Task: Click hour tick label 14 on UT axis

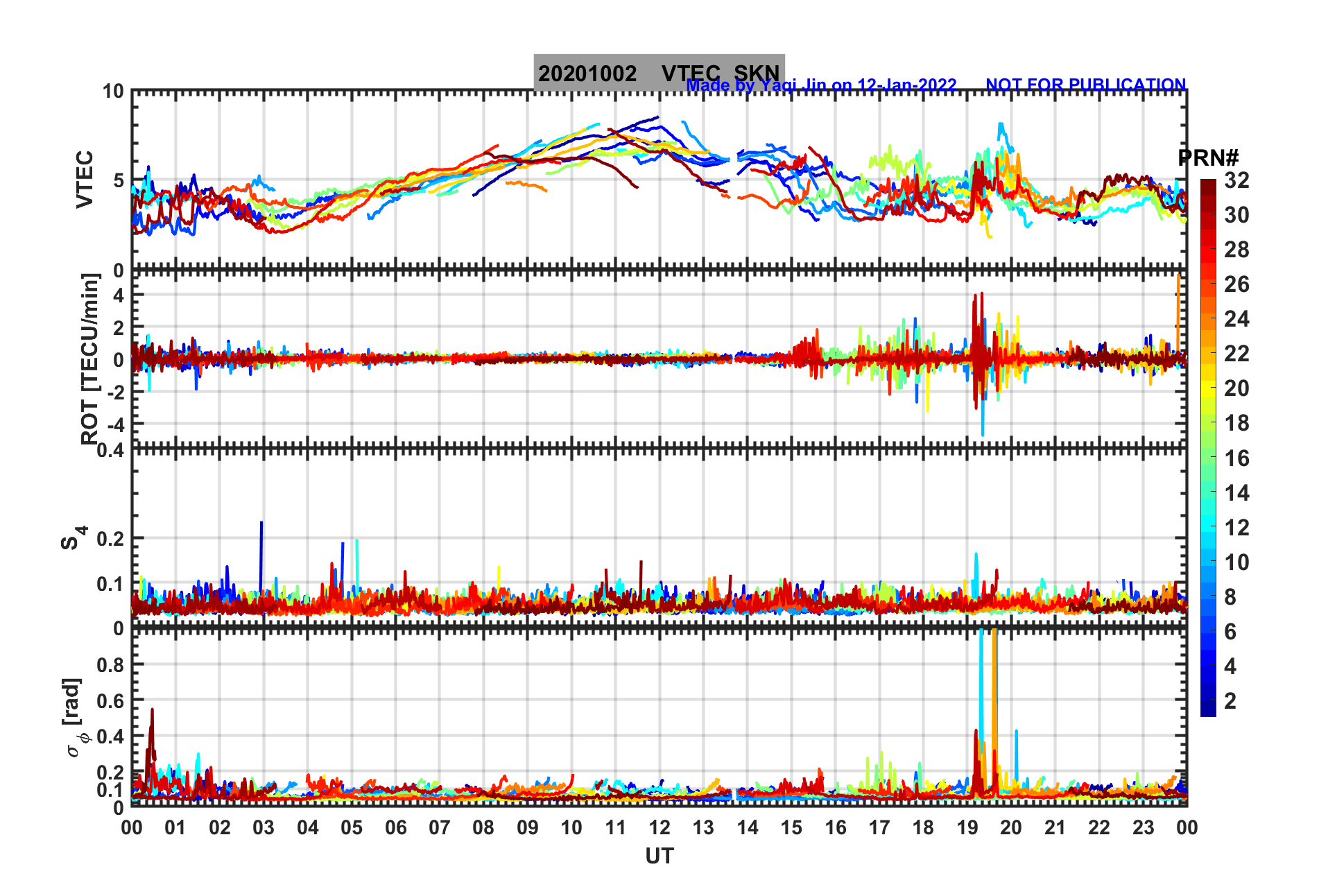Action: [748, 827]
